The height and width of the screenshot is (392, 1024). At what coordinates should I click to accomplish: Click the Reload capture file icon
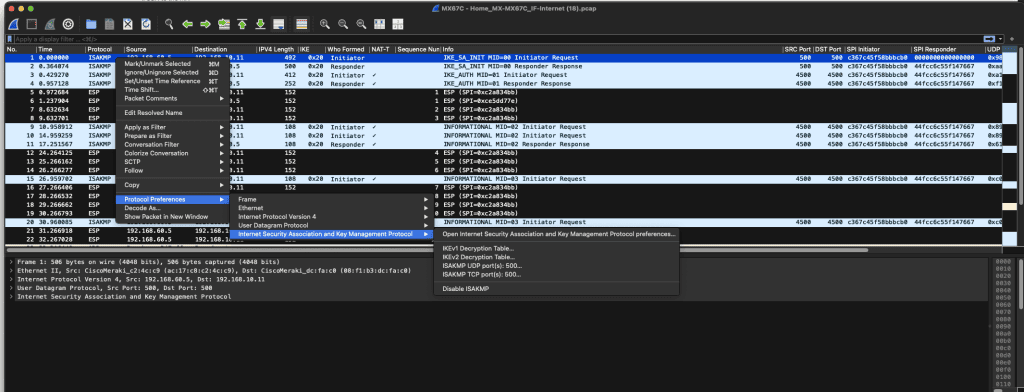pos(146,24)
